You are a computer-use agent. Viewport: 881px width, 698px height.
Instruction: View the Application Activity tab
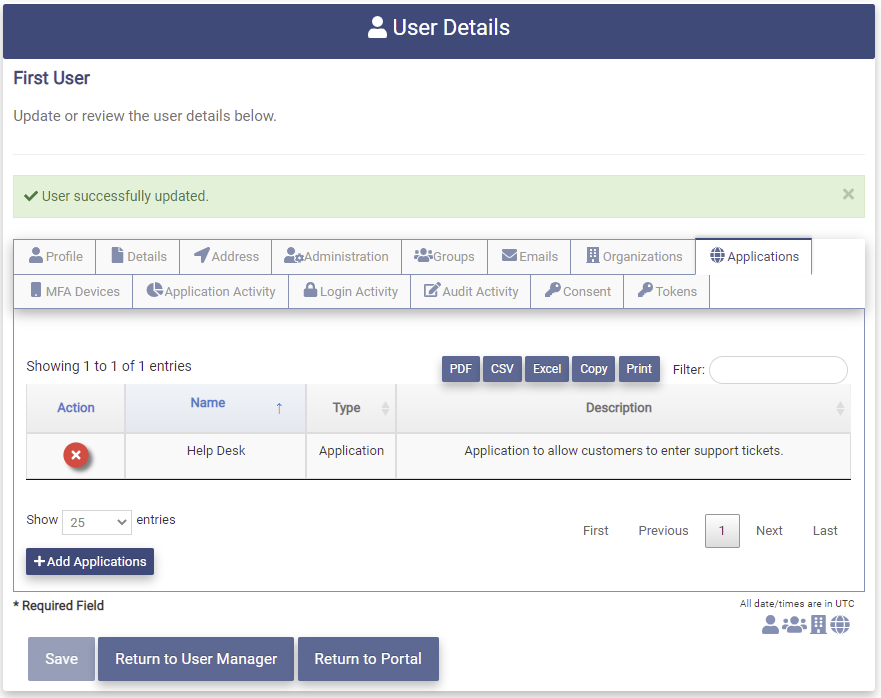(211, 291)
